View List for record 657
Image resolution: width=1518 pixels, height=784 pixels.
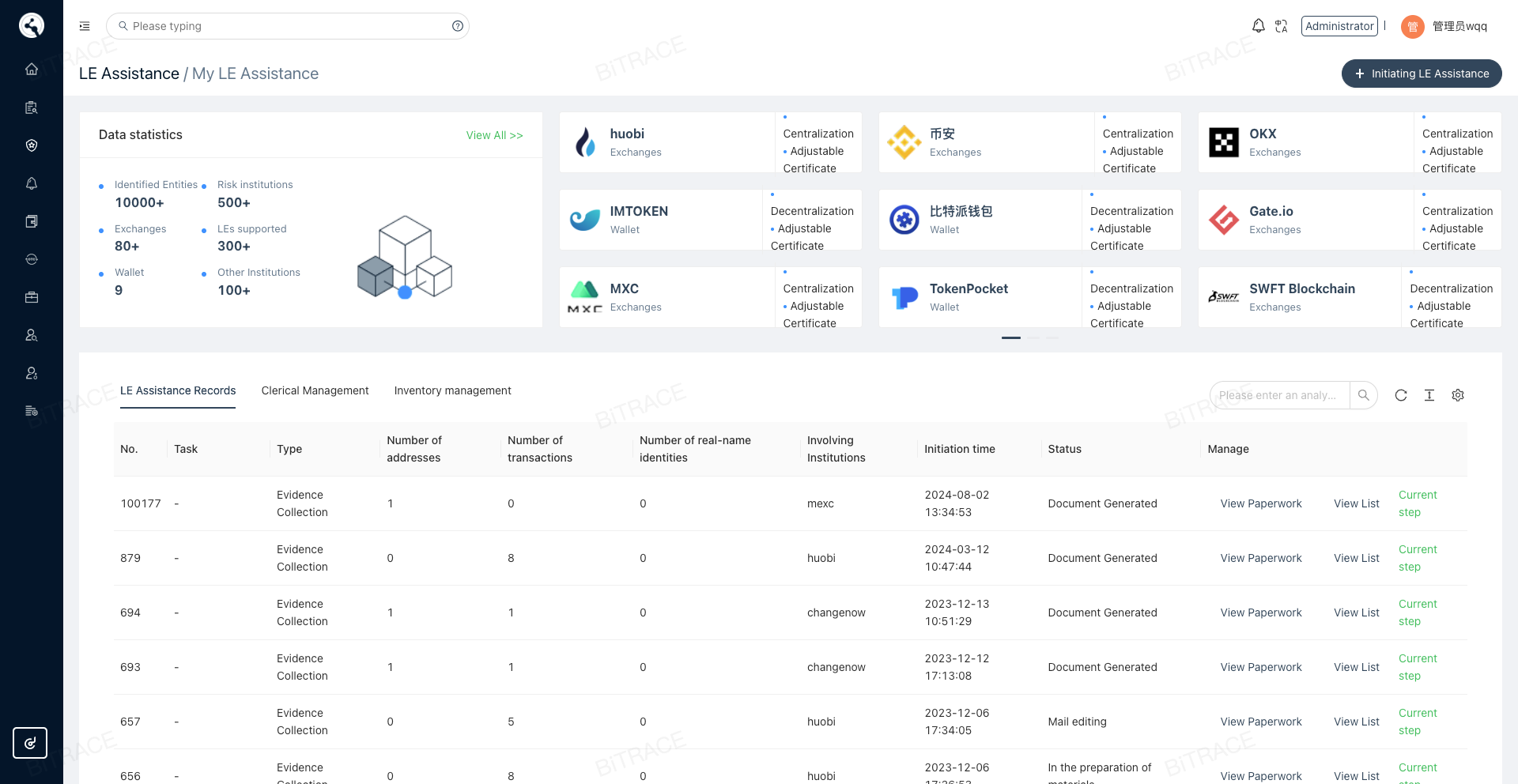click(1357, 722)
